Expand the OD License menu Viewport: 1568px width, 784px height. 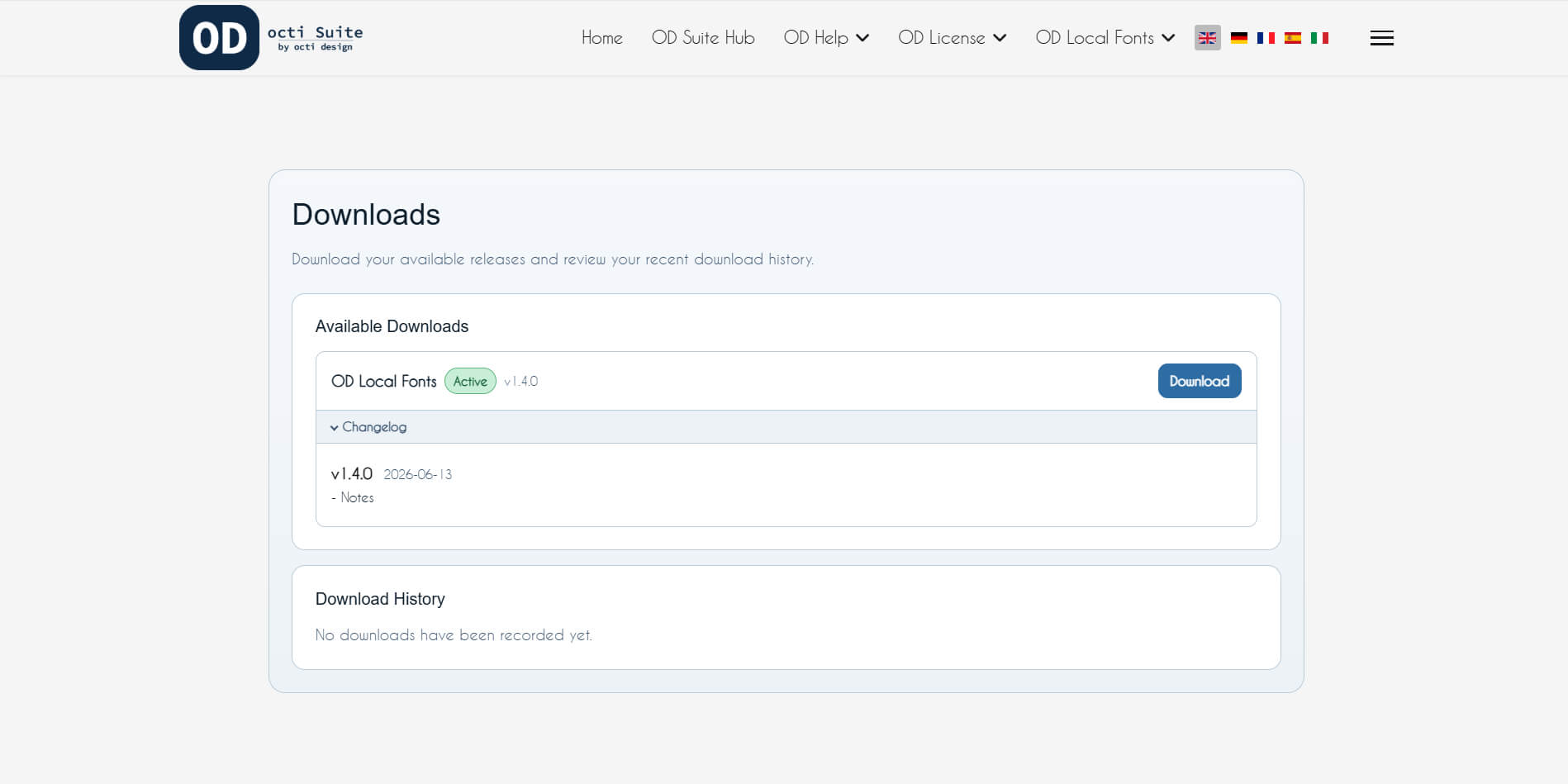952,38
